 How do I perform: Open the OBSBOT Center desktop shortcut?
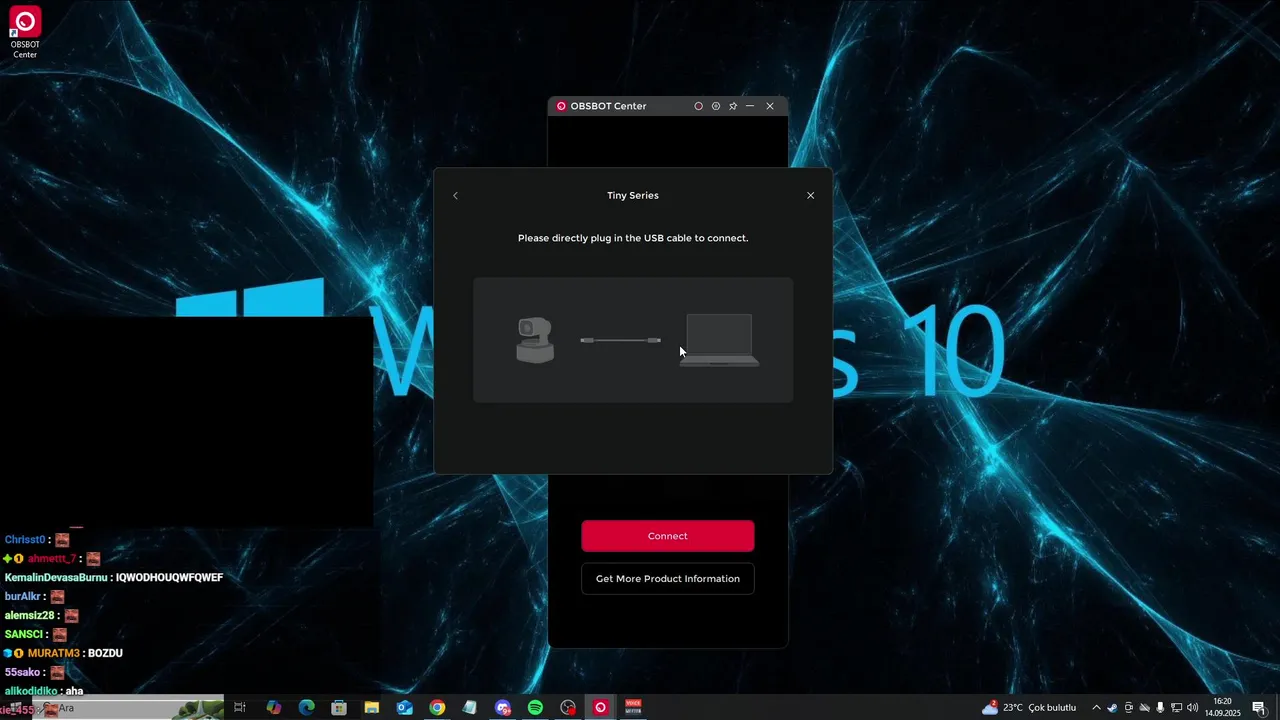coord(25,33)
